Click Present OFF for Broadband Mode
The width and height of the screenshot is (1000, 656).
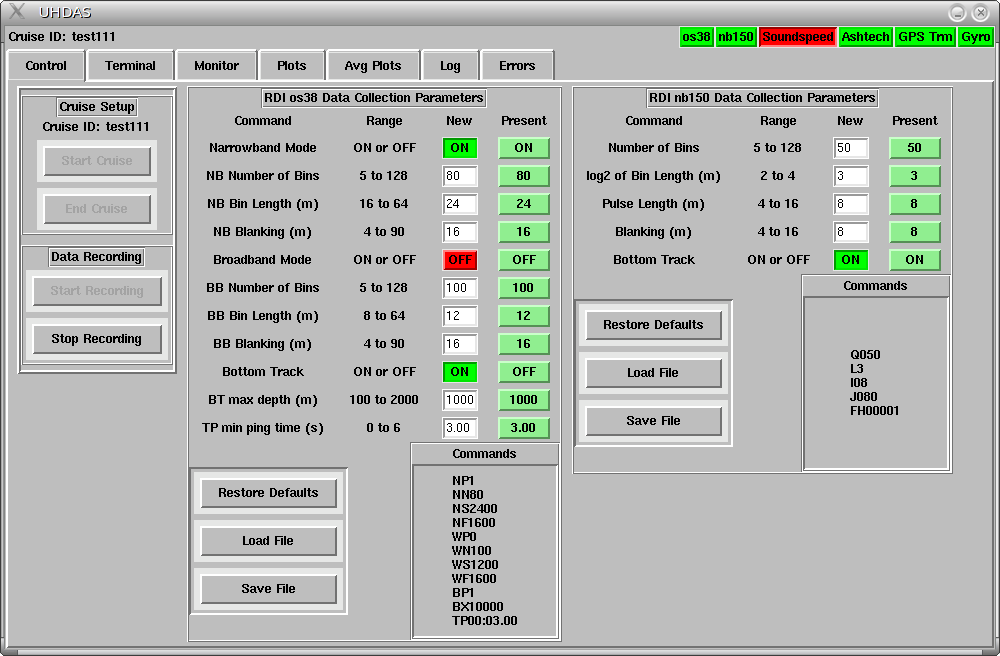click(x=524, y=259)
